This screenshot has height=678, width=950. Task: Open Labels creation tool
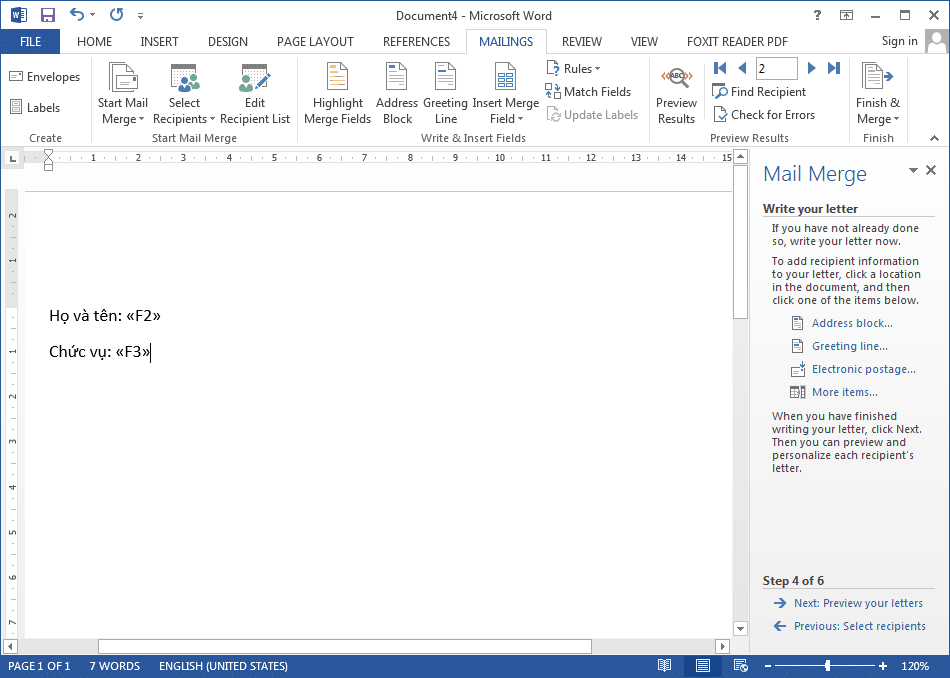click(35, 107)
